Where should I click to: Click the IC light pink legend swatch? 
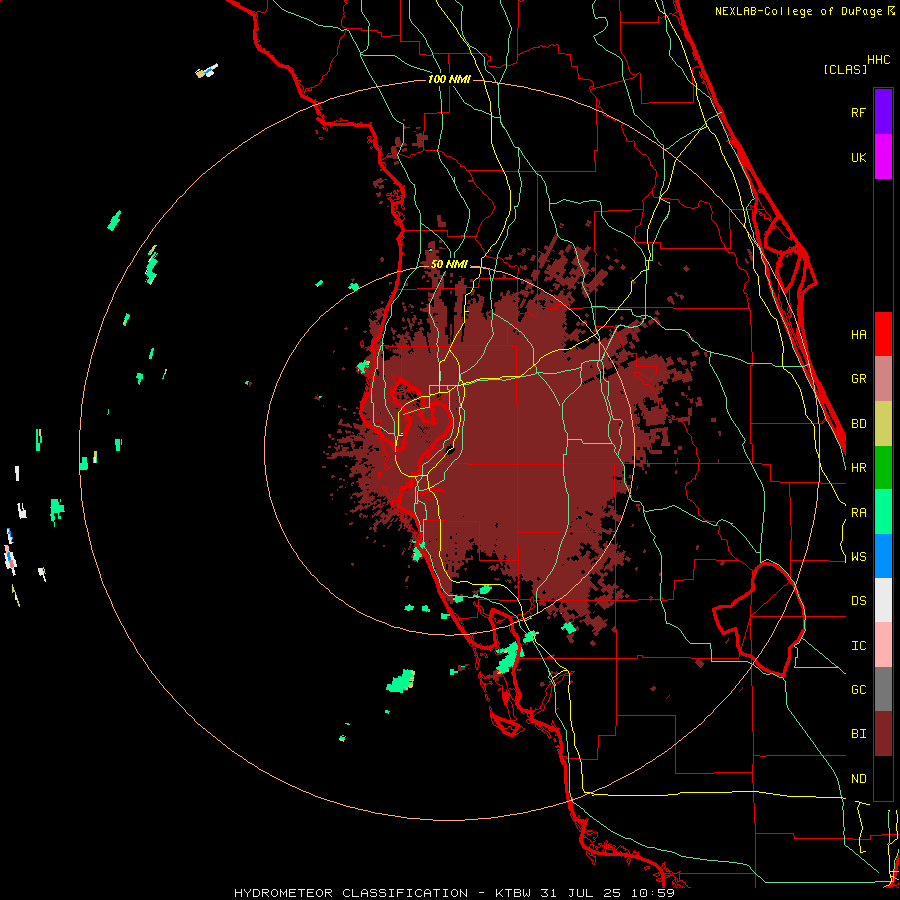point(883,645)
